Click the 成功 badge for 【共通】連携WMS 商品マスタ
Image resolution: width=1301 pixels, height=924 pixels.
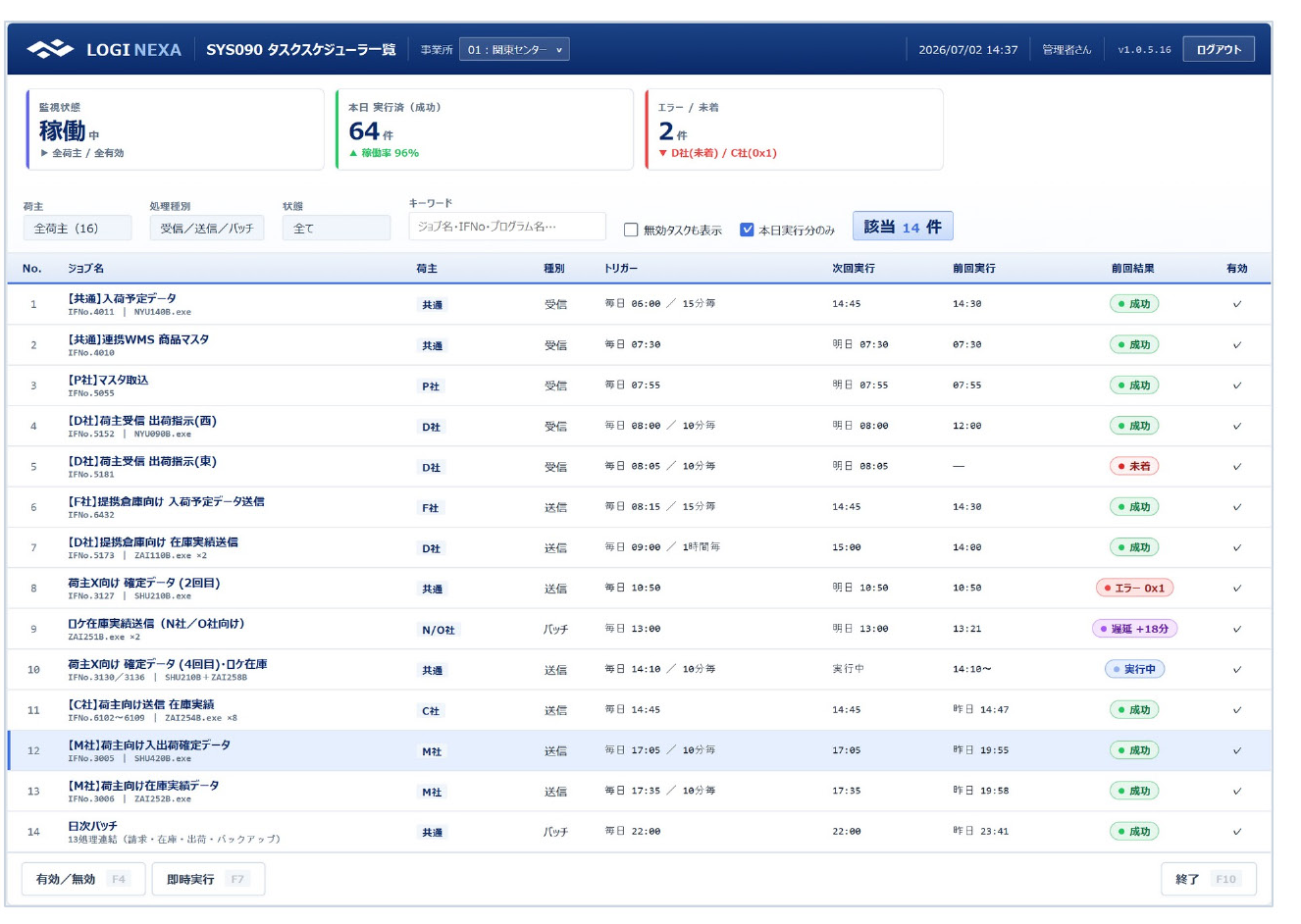pos(1134,344)
